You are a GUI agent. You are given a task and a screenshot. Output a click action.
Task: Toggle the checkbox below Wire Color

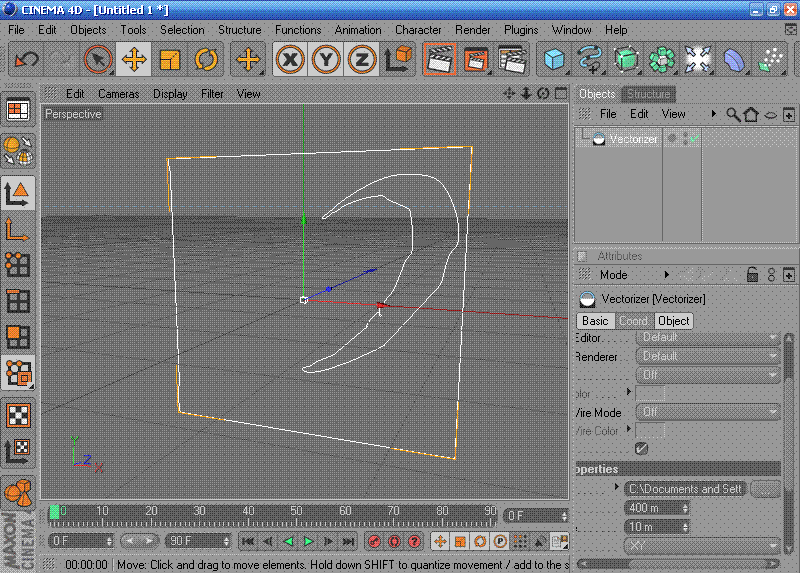641,449
